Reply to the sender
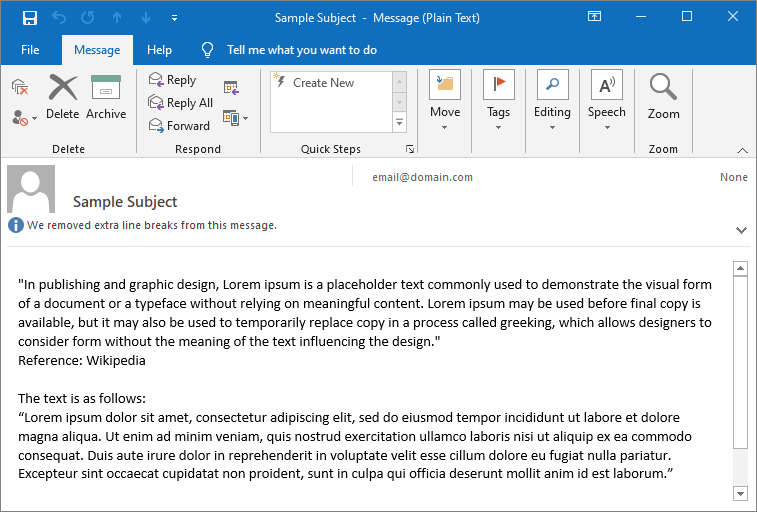Image resolution: width=757 pixels, height=512 pixels. (x=172, y=80)
